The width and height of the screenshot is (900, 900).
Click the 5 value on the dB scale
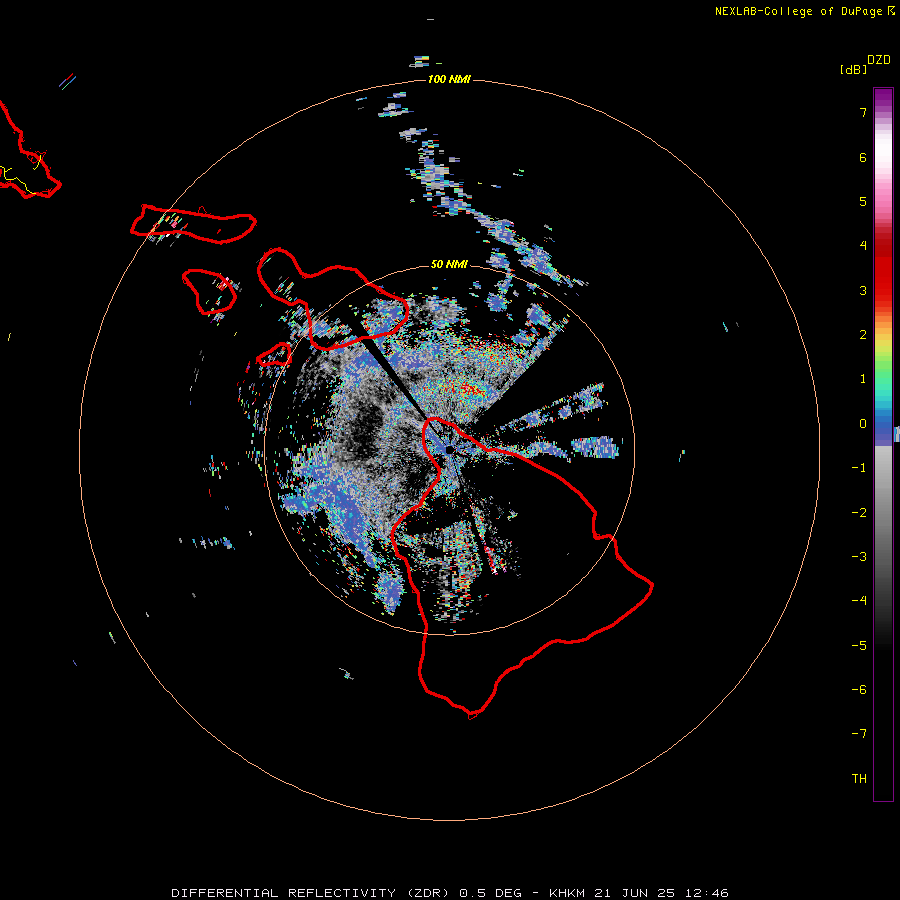pyautogui.click(x=863, y=201)
